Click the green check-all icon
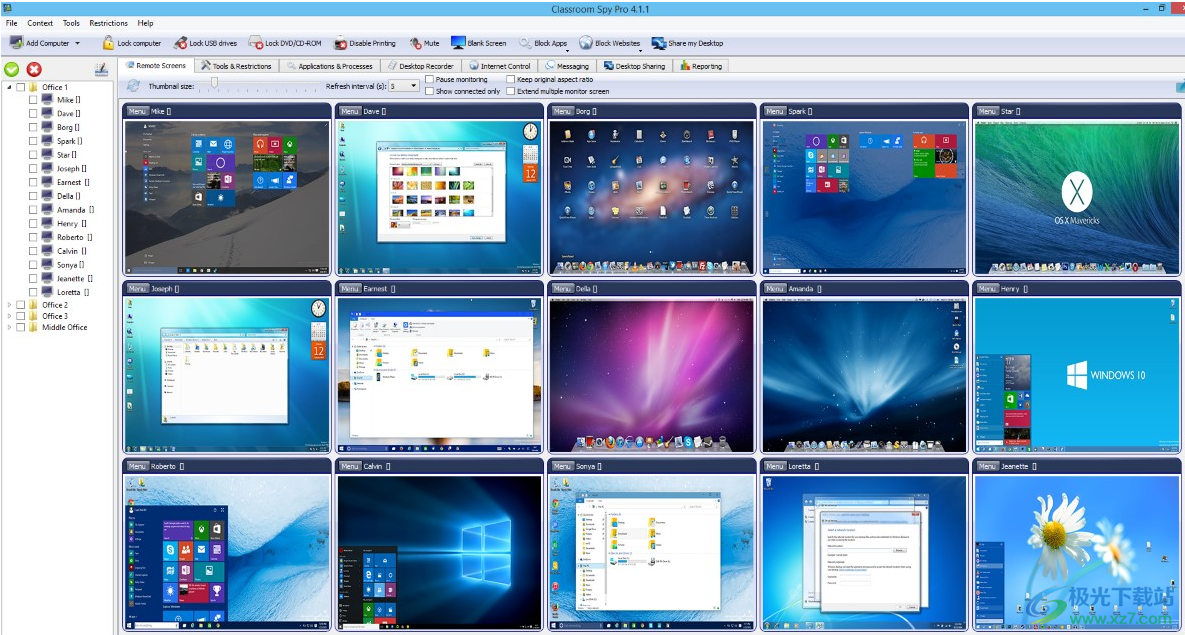The width and height of the screenshot is (1185, 635). pos(11,70)
